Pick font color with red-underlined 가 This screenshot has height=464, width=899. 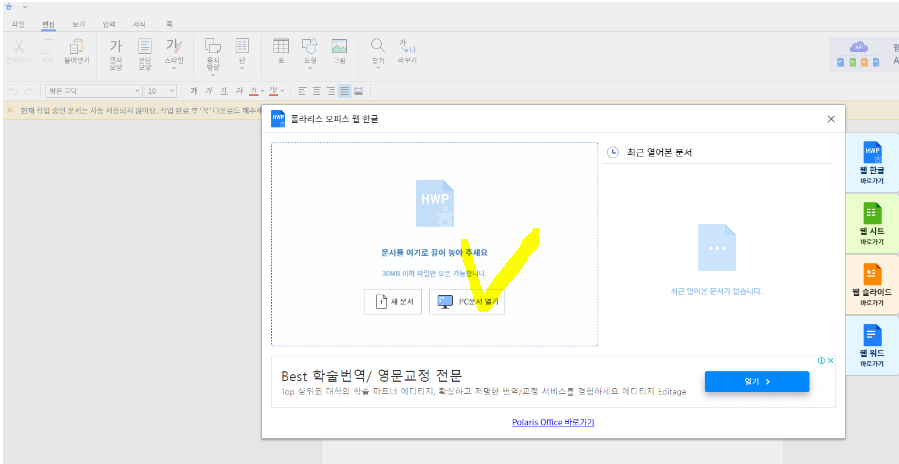tap(253, 91)
